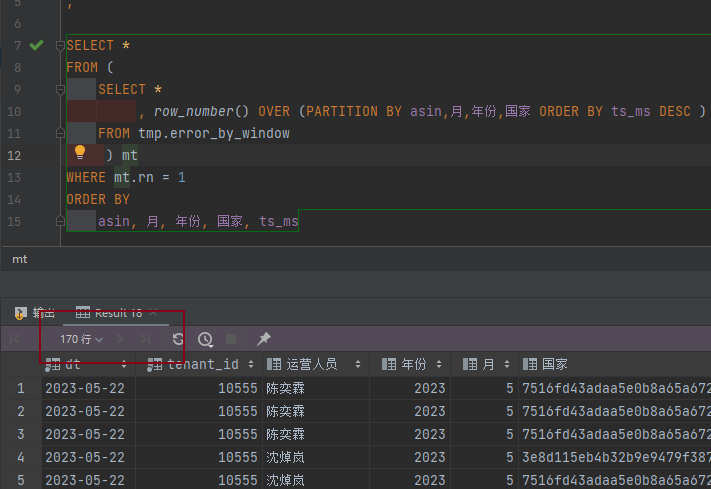
Task: Click dt cell 2023-05-22 in row 1
Action: click(x=88, y=388)
